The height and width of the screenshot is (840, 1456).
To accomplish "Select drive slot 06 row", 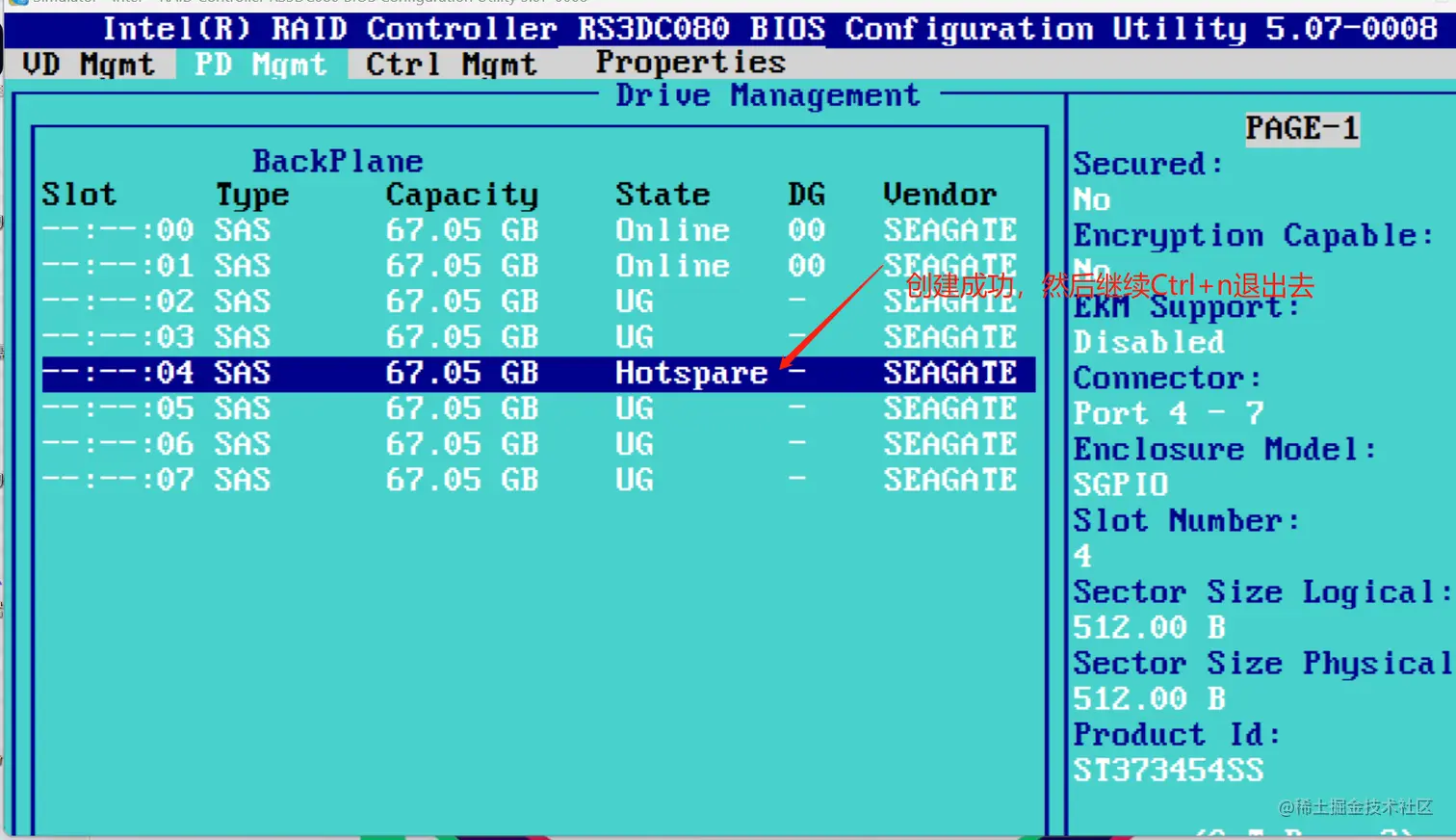I will 538,445.
